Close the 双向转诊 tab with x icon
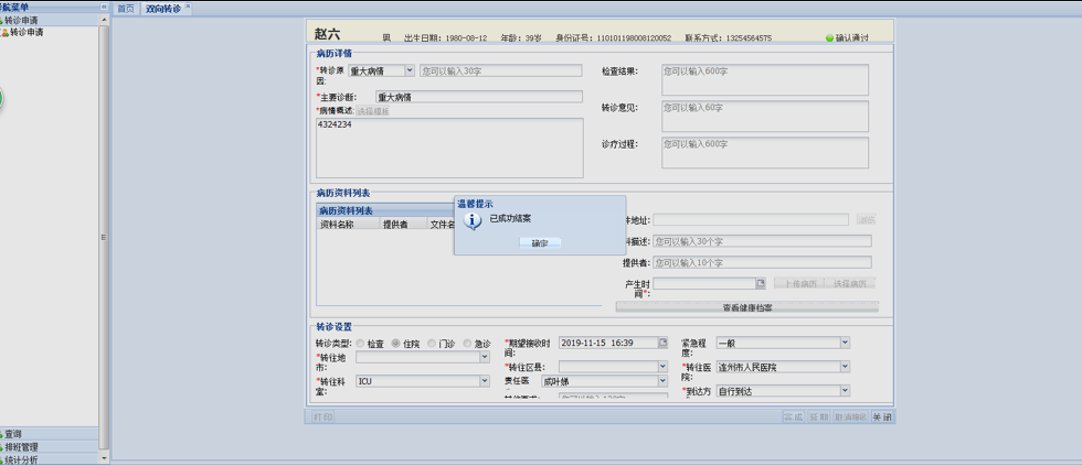This screenshot has height=465, width=1082. click(189, 7)
